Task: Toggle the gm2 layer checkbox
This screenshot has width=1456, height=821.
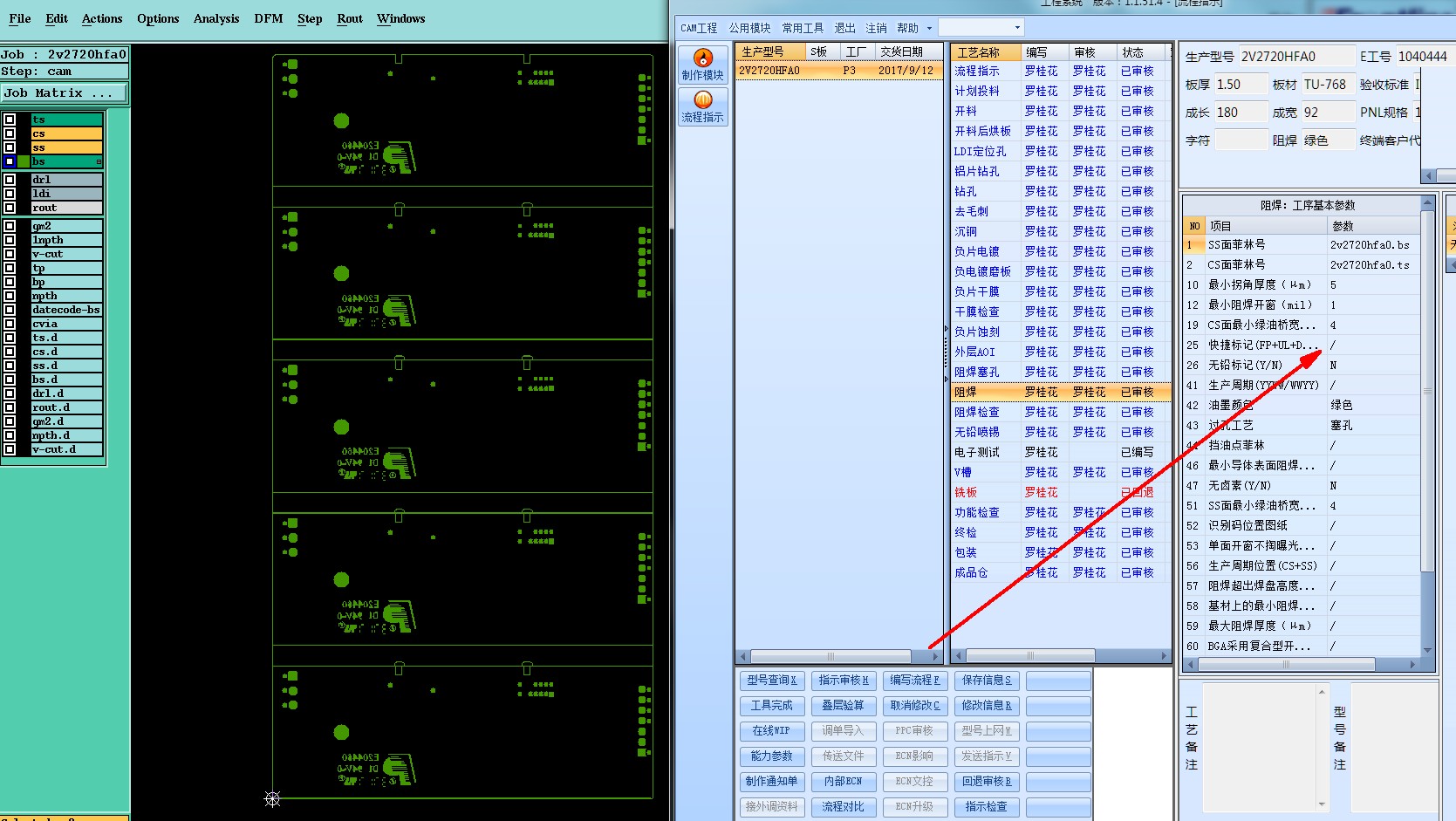Action: [x=10, y=226]
